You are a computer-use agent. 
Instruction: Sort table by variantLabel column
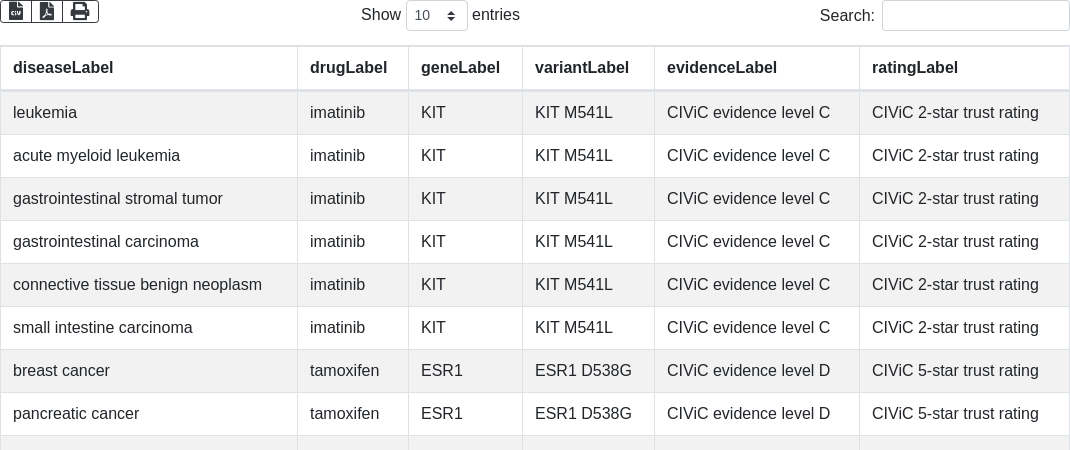(582, 68)
